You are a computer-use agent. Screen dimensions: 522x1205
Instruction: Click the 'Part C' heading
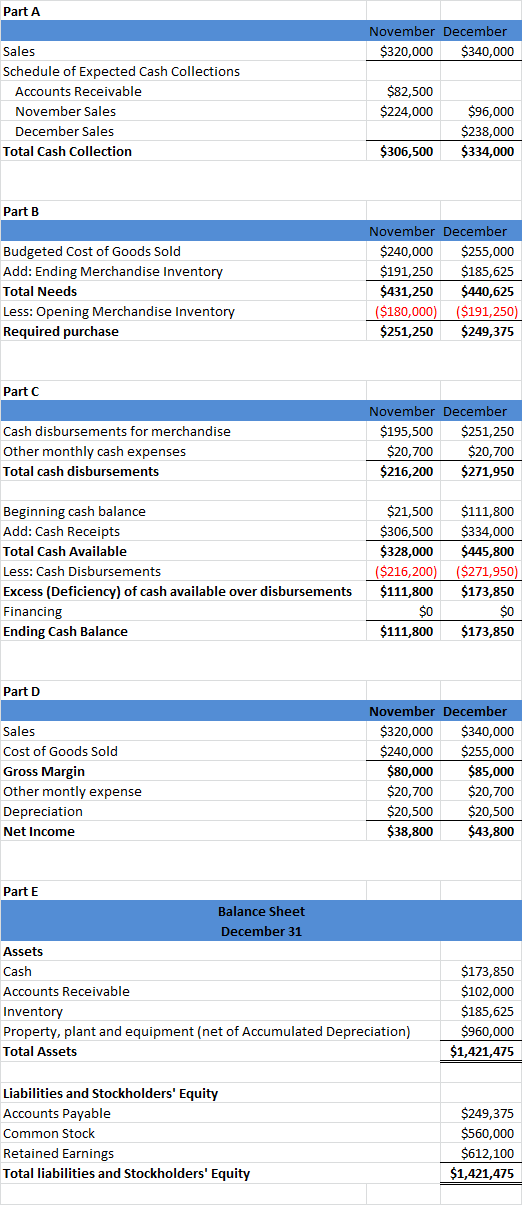22,391
